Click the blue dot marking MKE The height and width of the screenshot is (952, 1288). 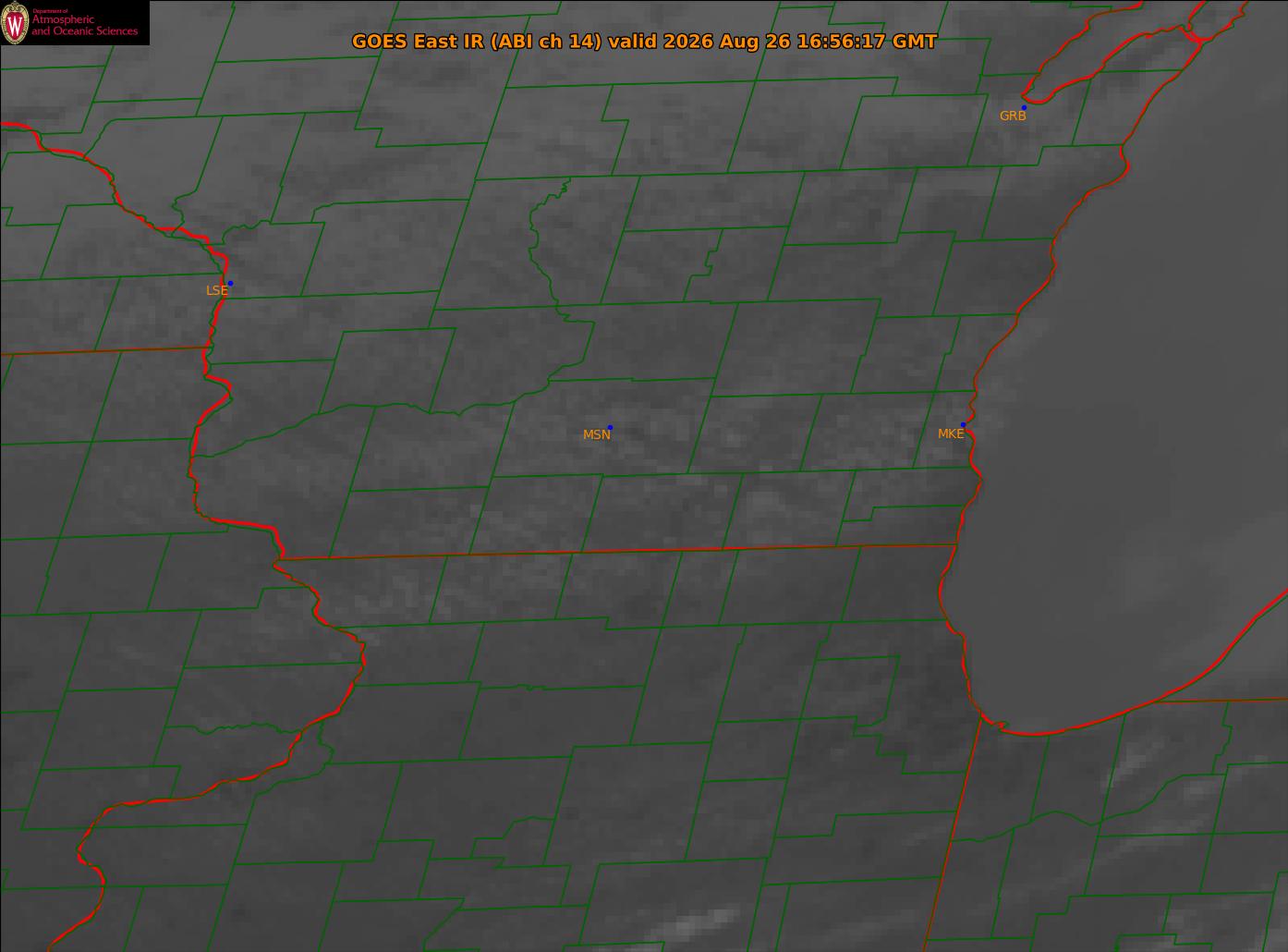coord(963,425)
